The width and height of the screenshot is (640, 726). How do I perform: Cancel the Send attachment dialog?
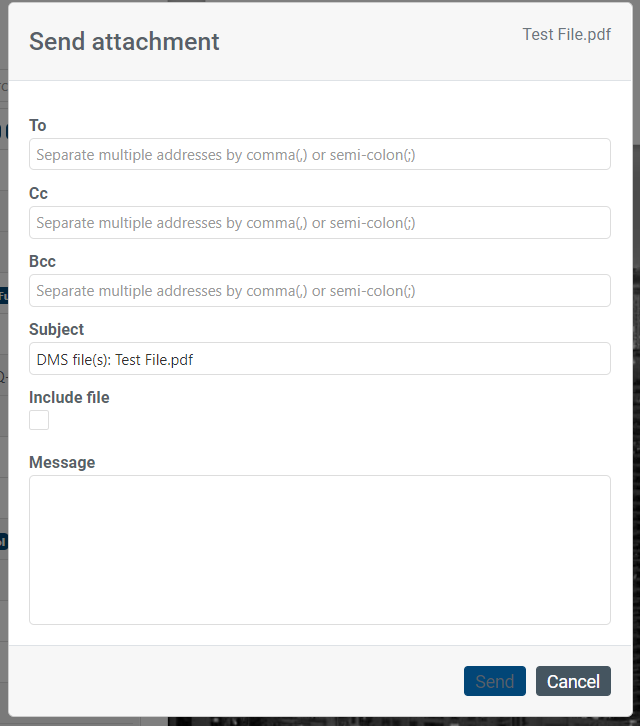[x=573, y=681]
